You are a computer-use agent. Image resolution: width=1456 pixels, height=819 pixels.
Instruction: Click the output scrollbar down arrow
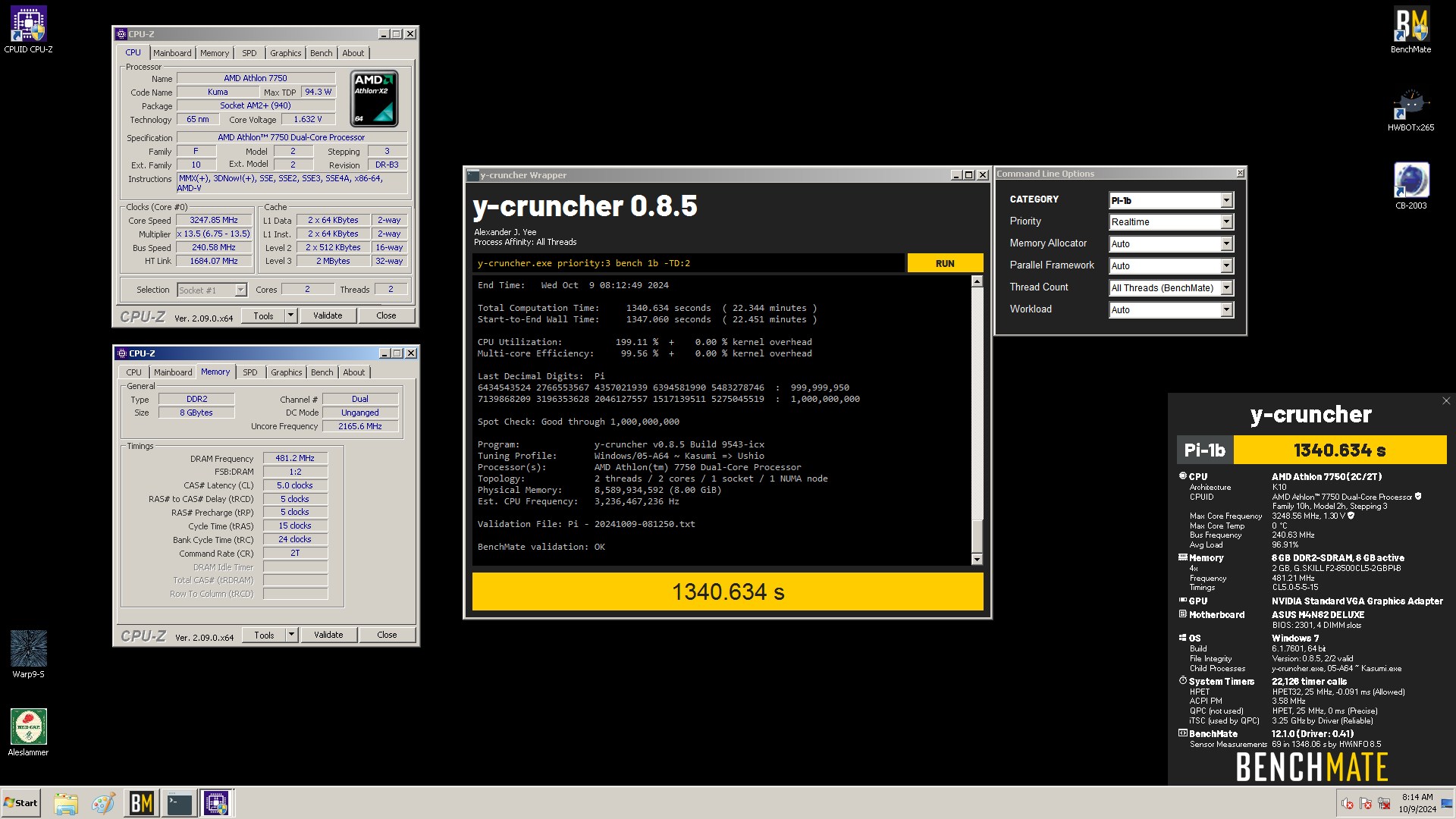click(x=977, y=560)
